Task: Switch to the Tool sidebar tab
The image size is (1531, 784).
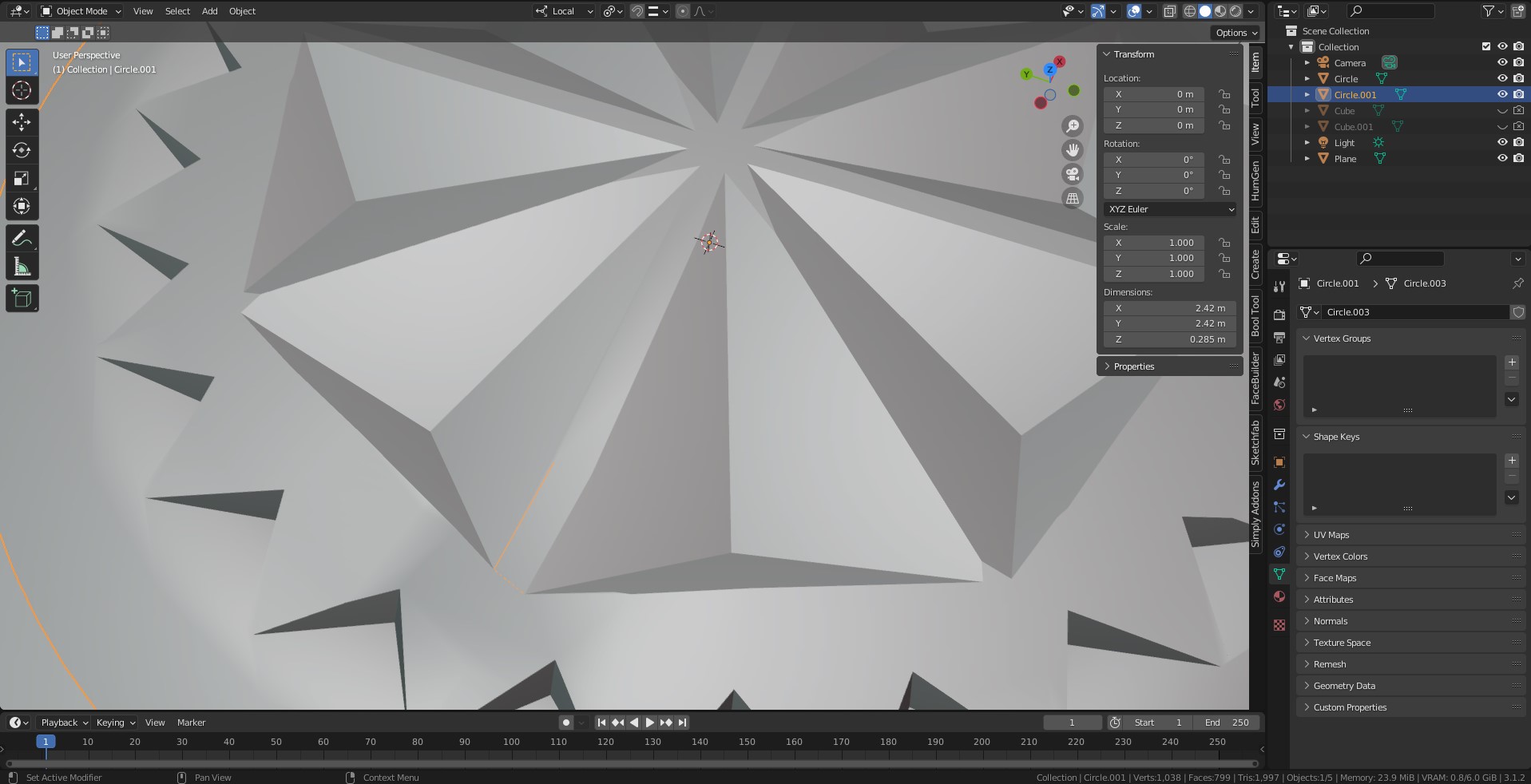Action: pyautogui.click(x=1255, y=97)
